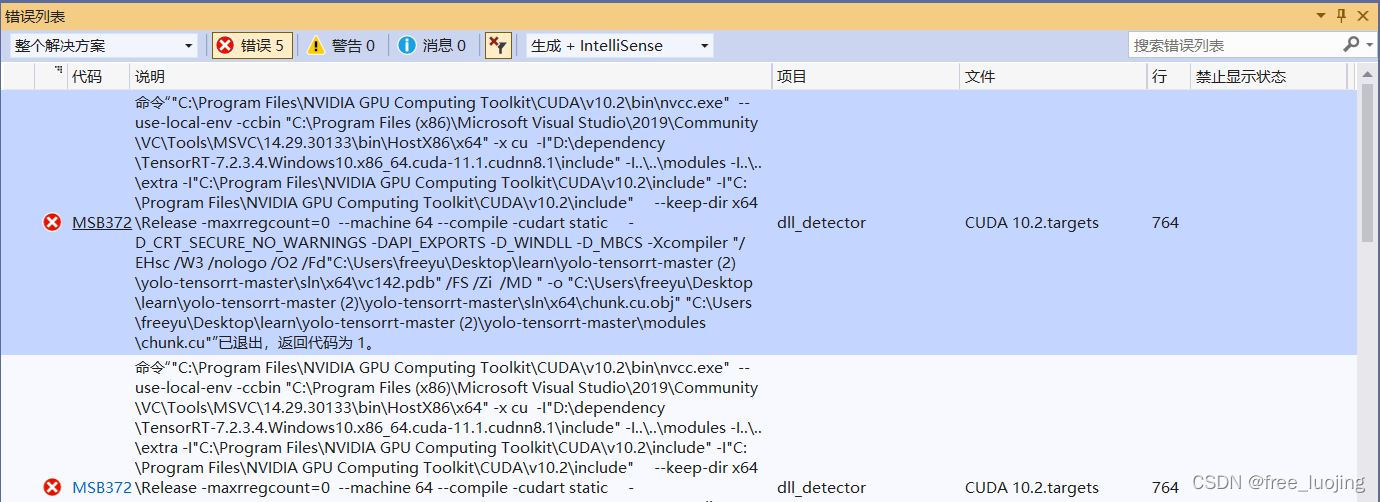Close the 错误列表 panel

(x=1364, y=15)
